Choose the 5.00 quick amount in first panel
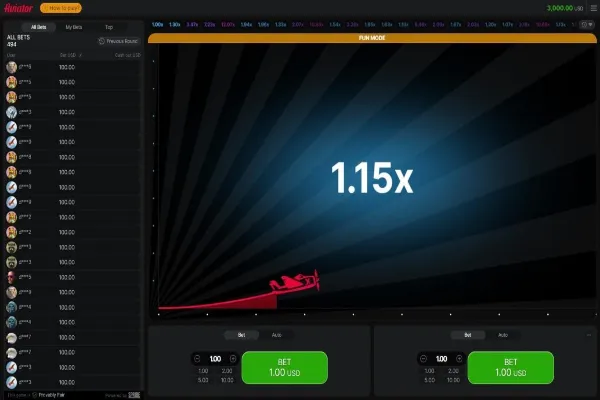Viewport: 600px width, 400px height. pyautogui.click(x=203, y=380)
